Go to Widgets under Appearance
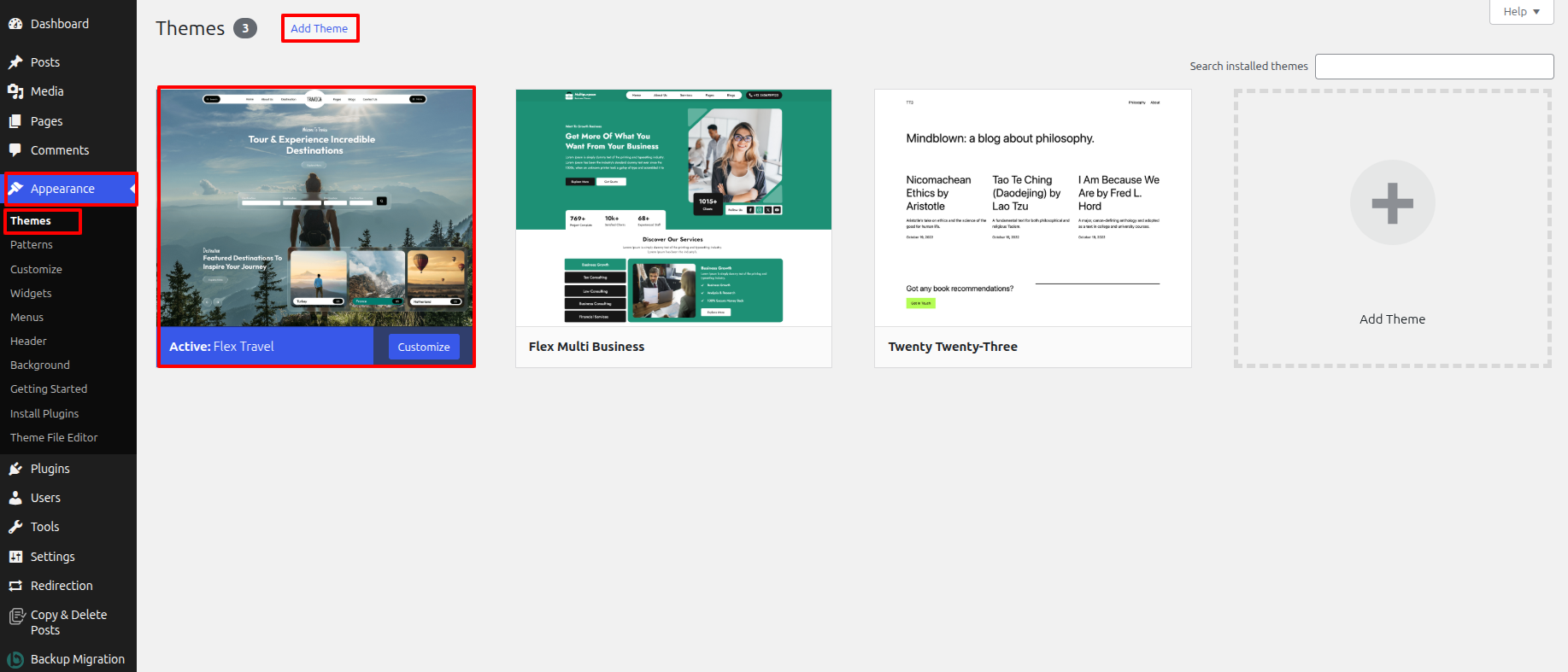This screenshot has width=1568, height=672. [x=31, y=293]
